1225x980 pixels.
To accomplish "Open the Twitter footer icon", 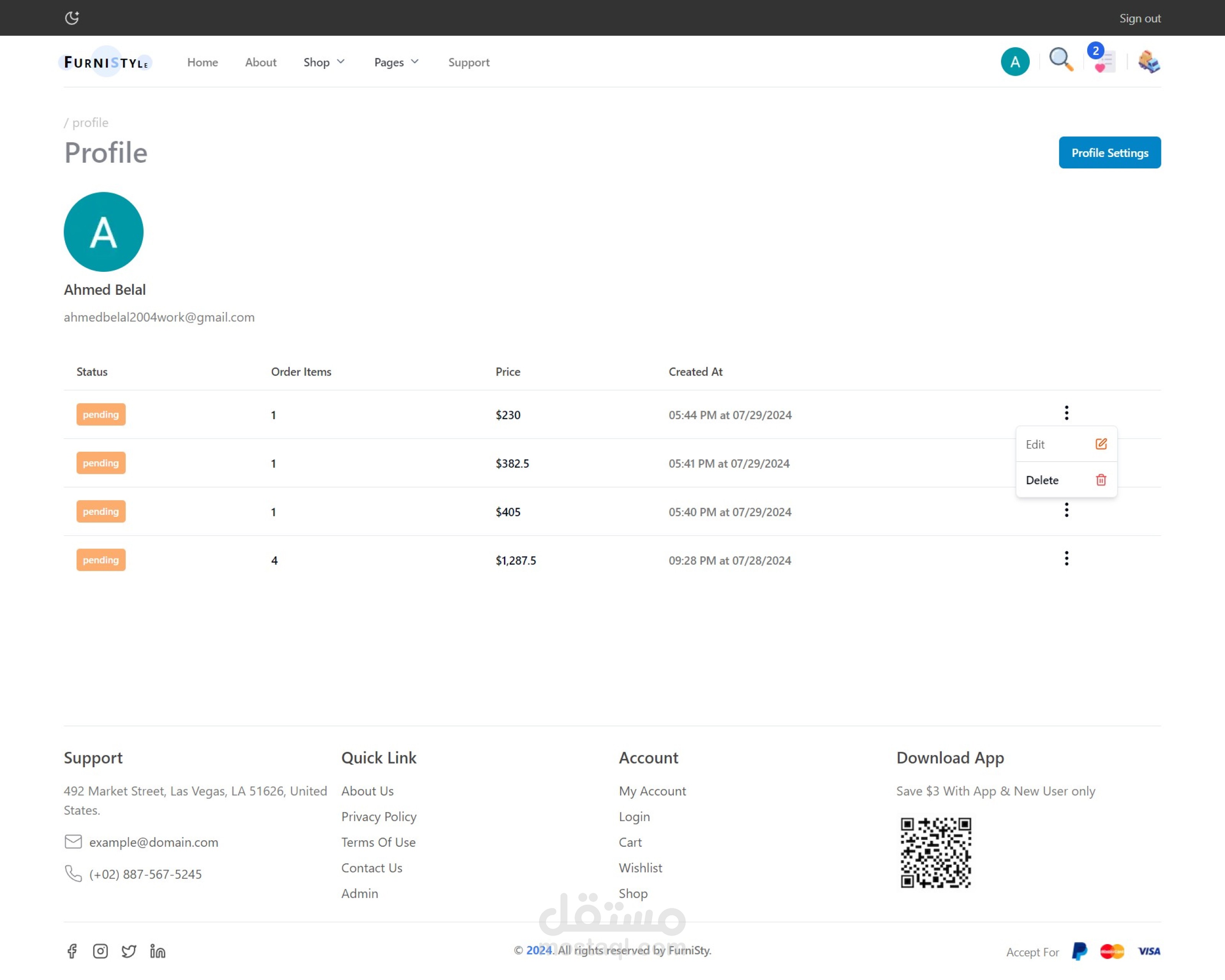I will coord(129,951).
